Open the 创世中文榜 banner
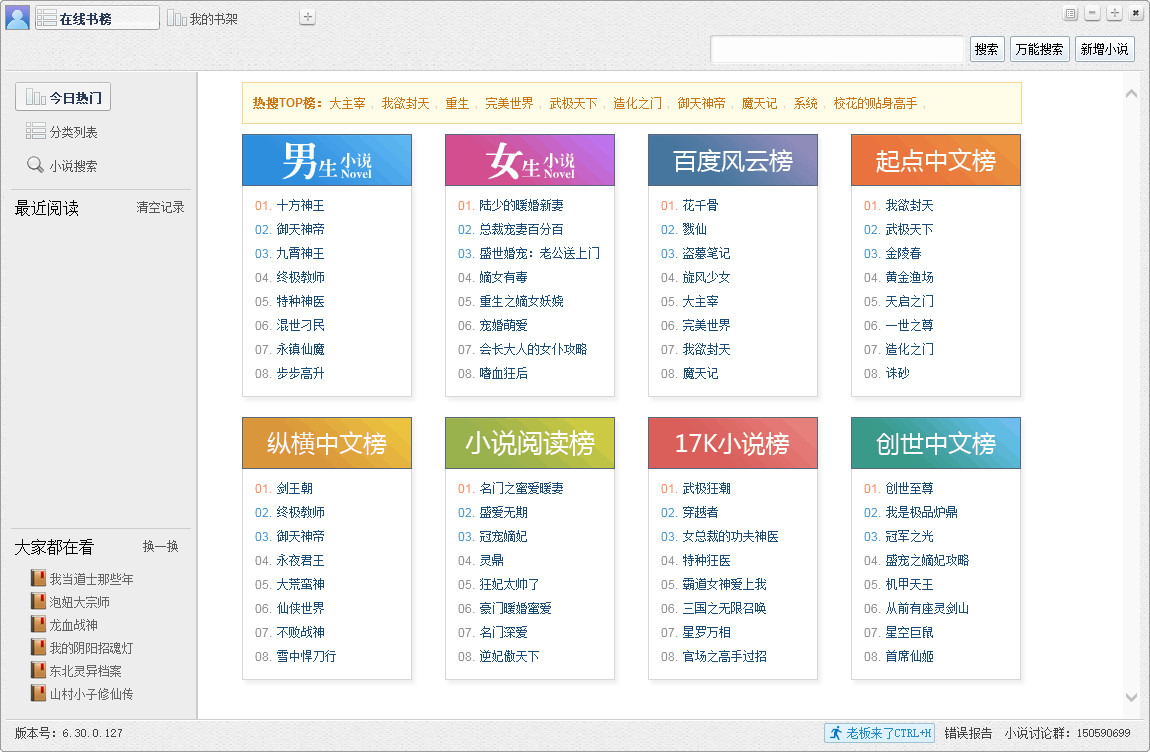 936,443
